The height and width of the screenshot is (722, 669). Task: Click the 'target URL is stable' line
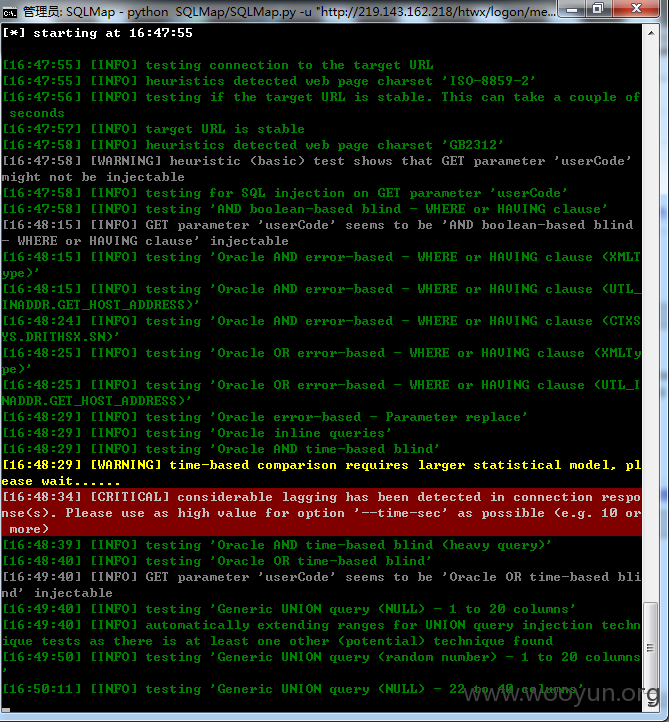[x=153, y=129]
